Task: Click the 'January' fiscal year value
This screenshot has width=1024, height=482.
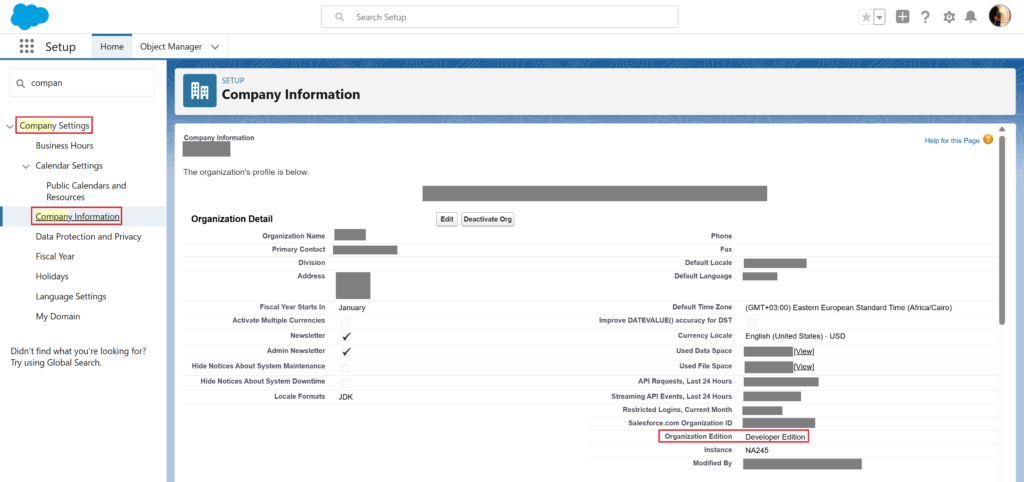Action: 352,307
